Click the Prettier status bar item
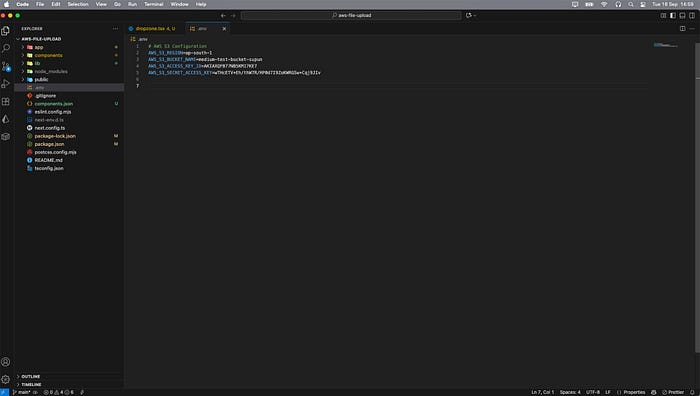 point(673,392)
